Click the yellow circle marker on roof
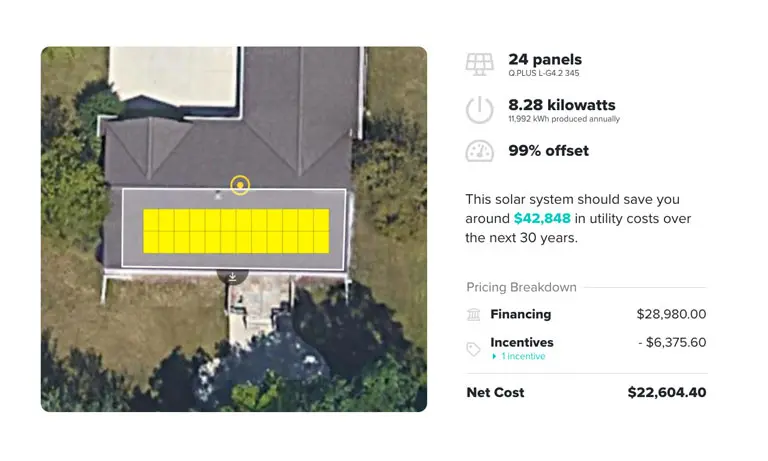 (239, 185)
